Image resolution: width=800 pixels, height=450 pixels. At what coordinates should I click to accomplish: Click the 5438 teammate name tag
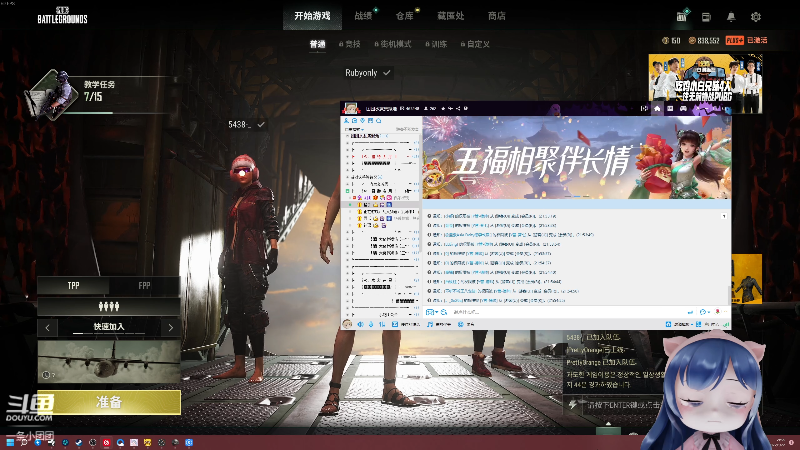pyautogui.click(x=246, y=124)
